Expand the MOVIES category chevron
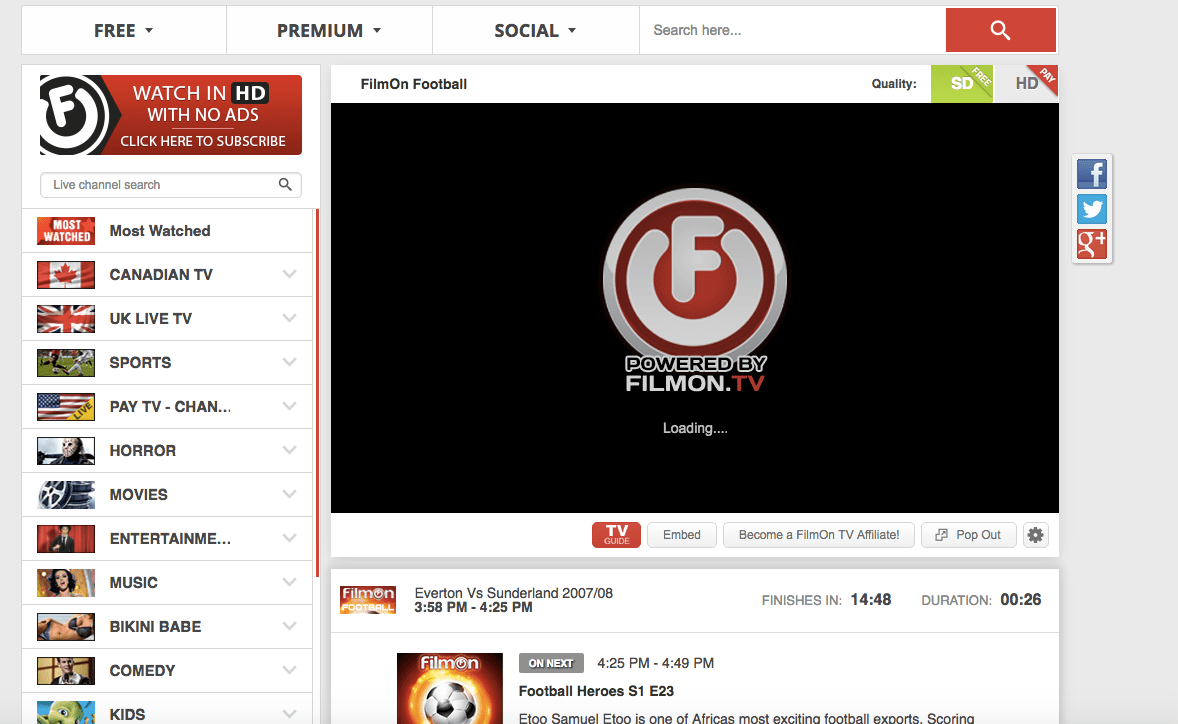This screenshot has width=1178, height=724. click(x=289, y=494)
